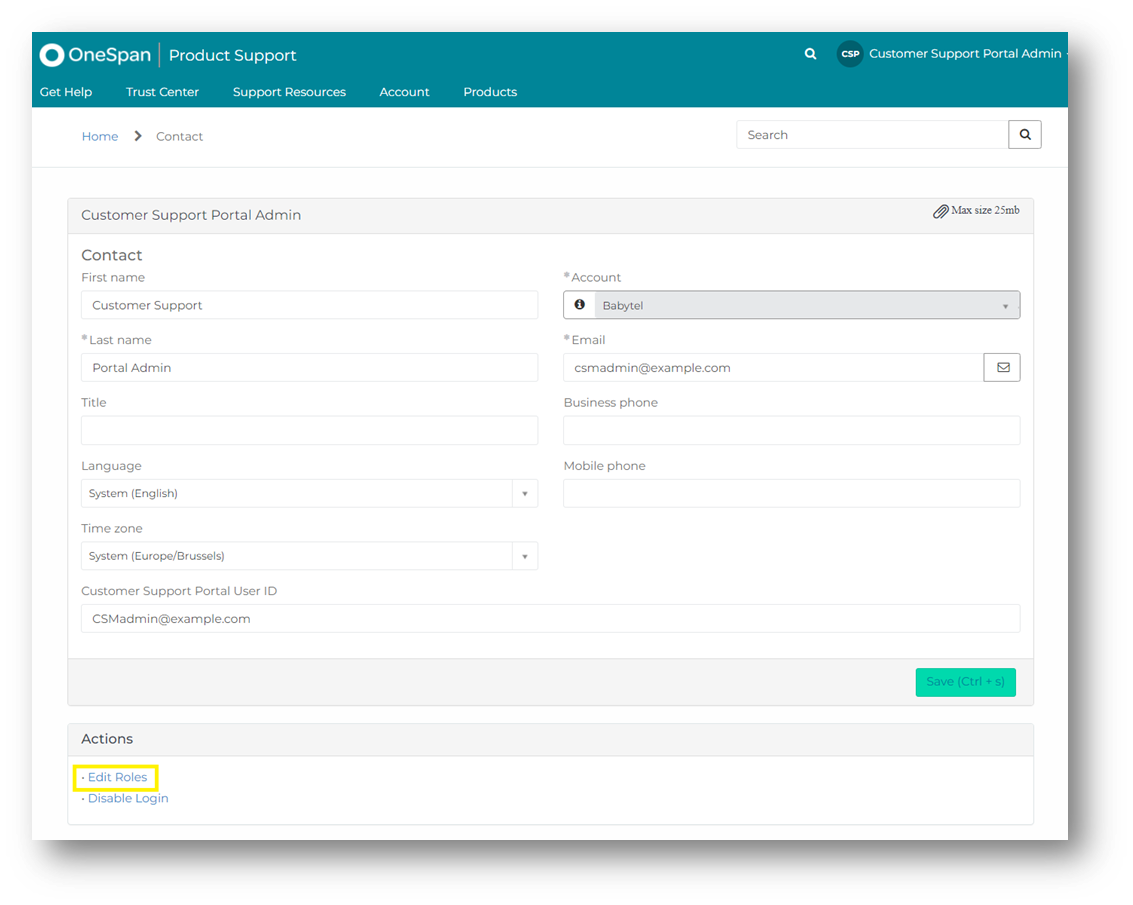Click the Last name field
Image resolution: width=1133 pixels, height=905 pixels.
(x=309, y=367)
